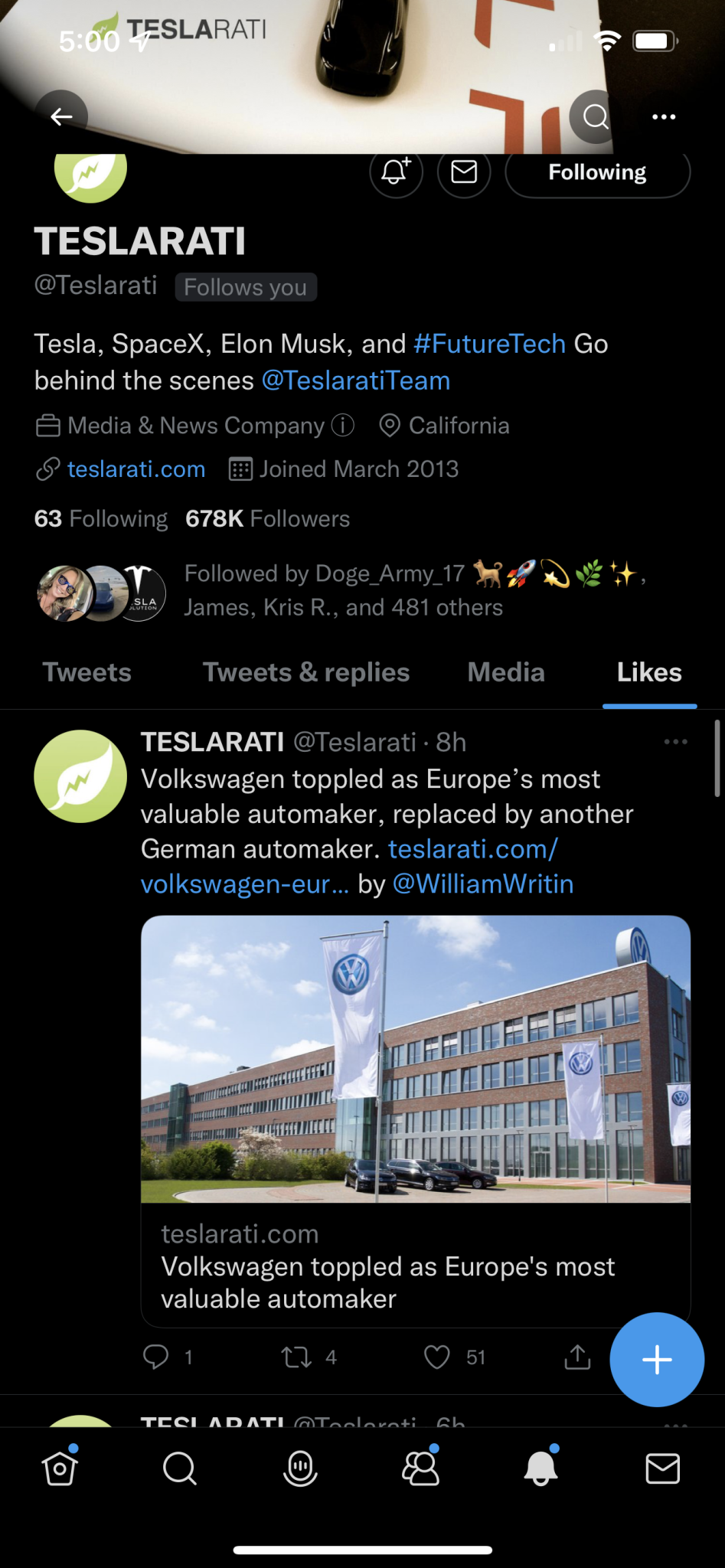
Task: Share the tweet using the share icon
Action: 577,1357
